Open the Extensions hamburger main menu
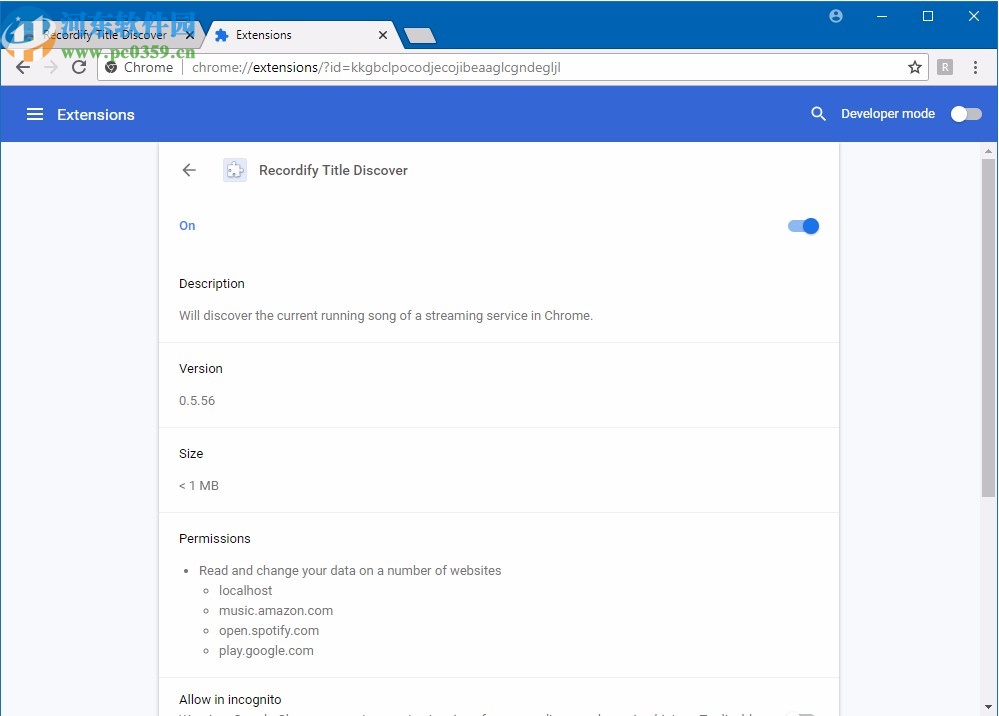Viewport: 999px width, 716px height. [x=35, y=114]
